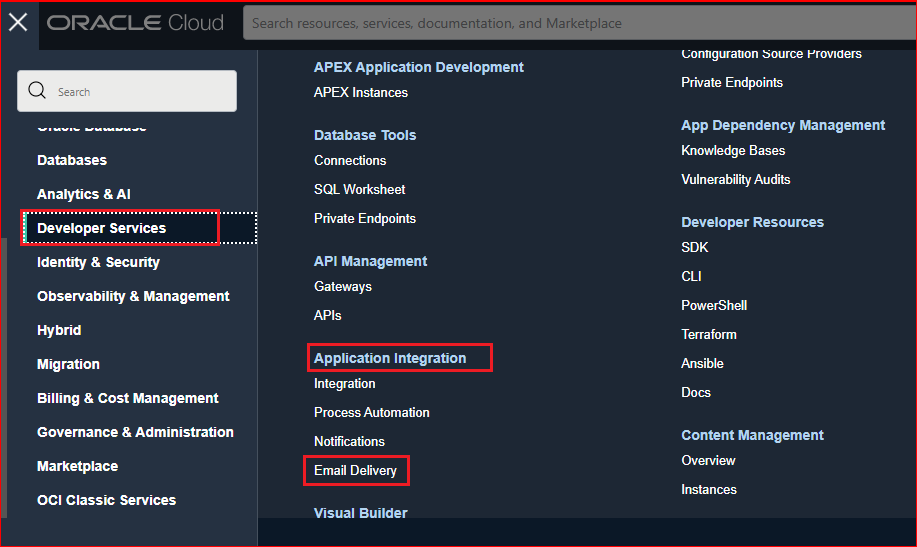The height and width of the screenshot is (547, 917).
Task: Open the Docs link
Action: [x=696, y=393]
